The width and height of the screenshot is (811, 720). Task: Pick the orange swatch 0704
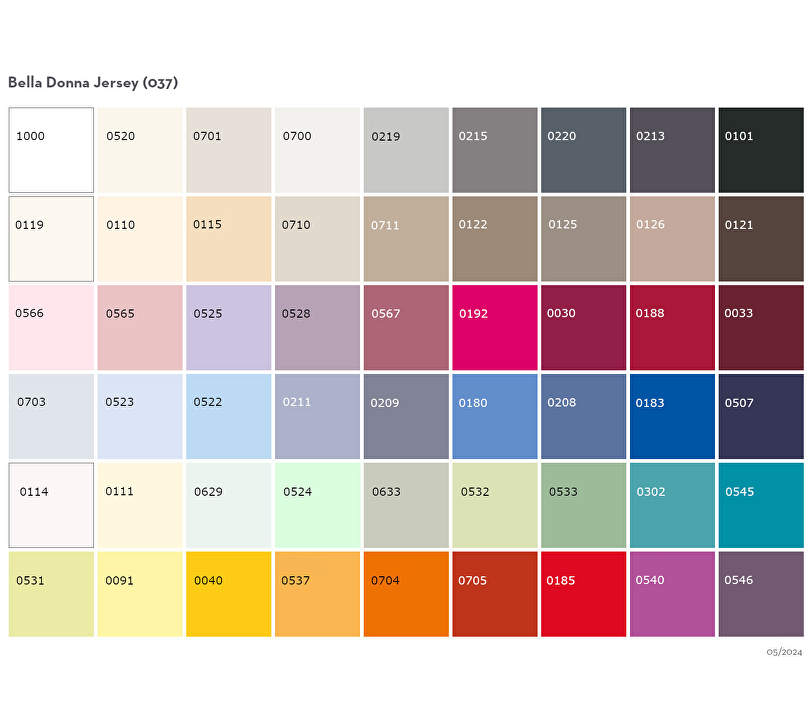(406, 594)
